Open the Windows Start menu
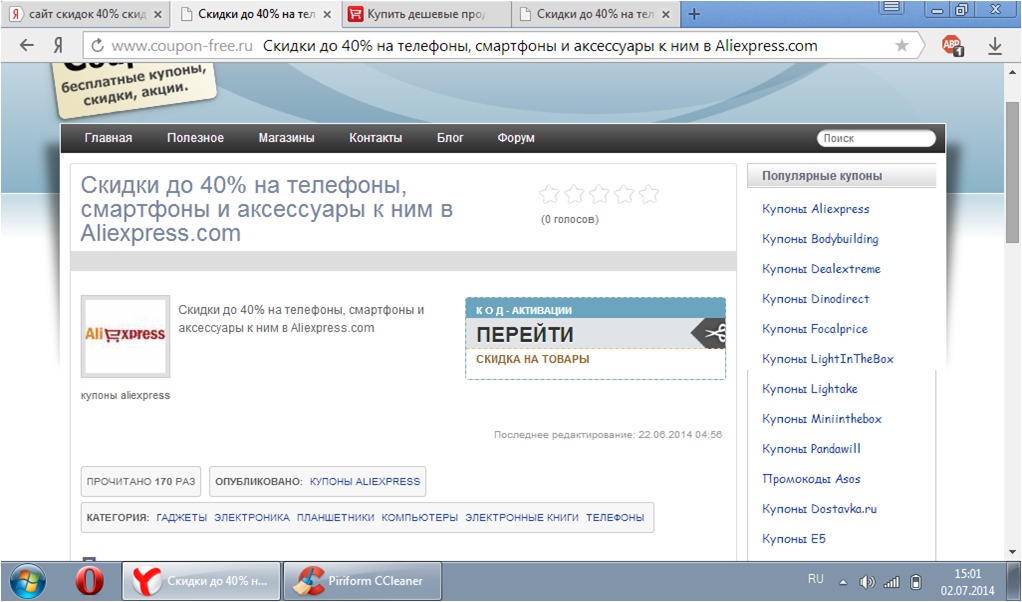The width and height of the screenshot is (1022, 602). tap(27, 580)
